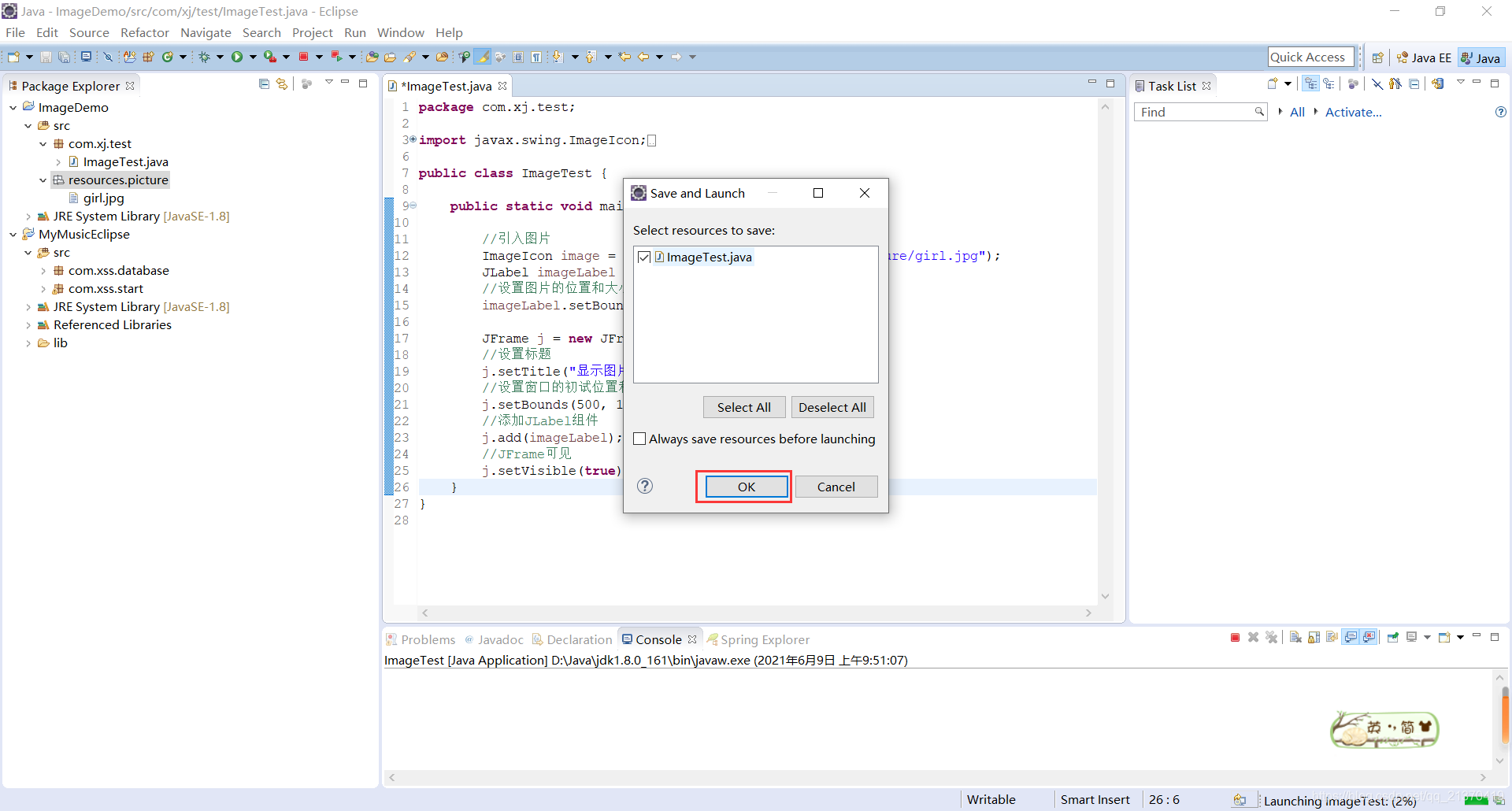Viewport: 1512px width, 811px height.
Task: Click the editor horizontal scrollbar
Action: pyautogui.click(x=756, y=613)
